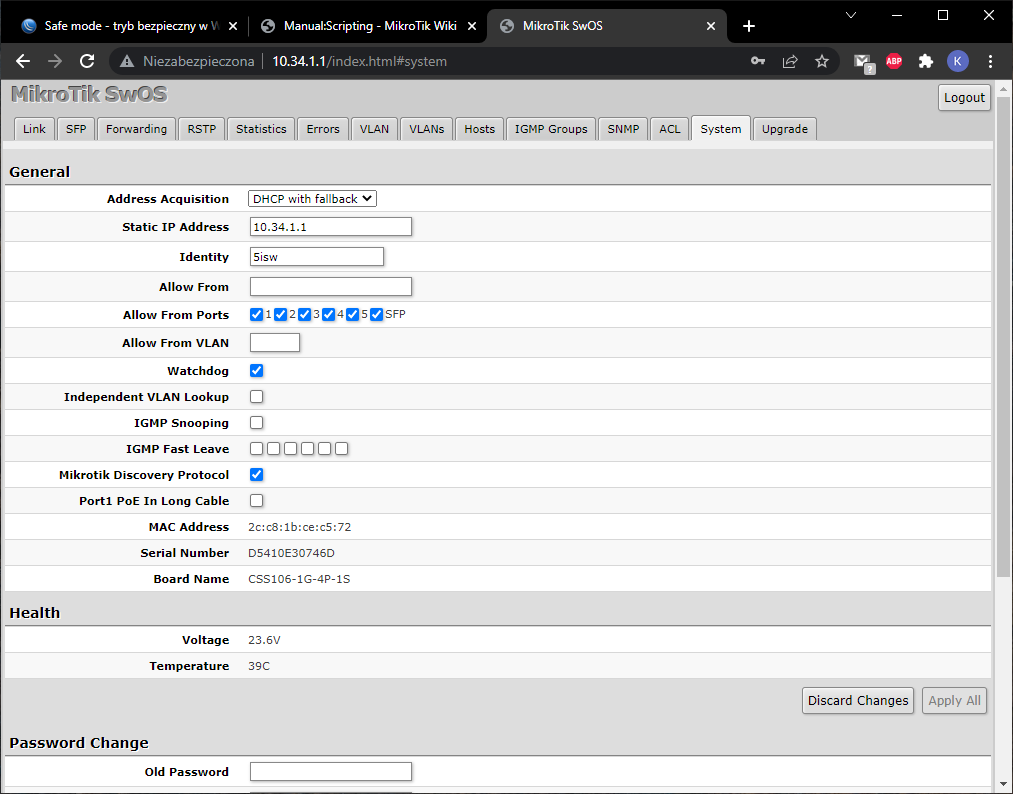Open a new browser tab
This screenshot has width=1013, height=794.
click(749, 26)
